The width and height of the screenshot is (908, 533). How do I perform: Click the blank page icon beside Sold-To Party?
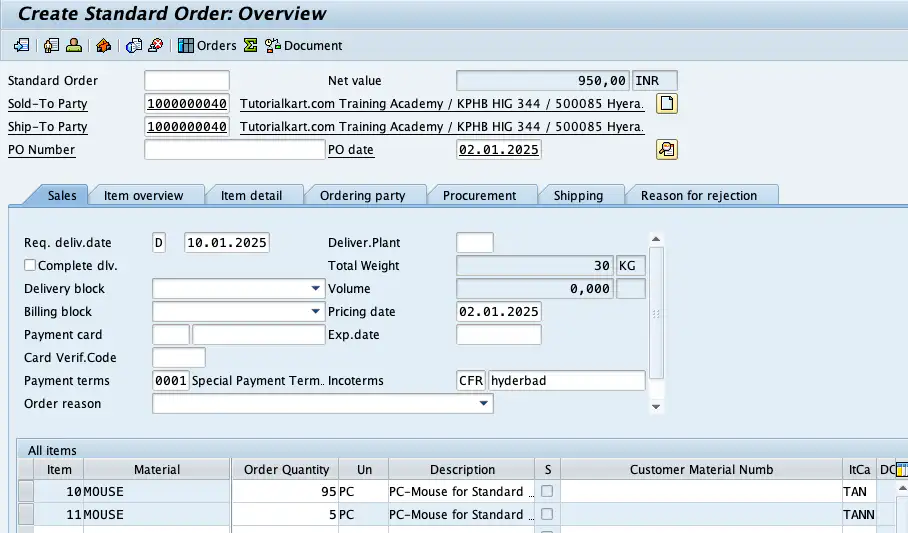point(667,104)
